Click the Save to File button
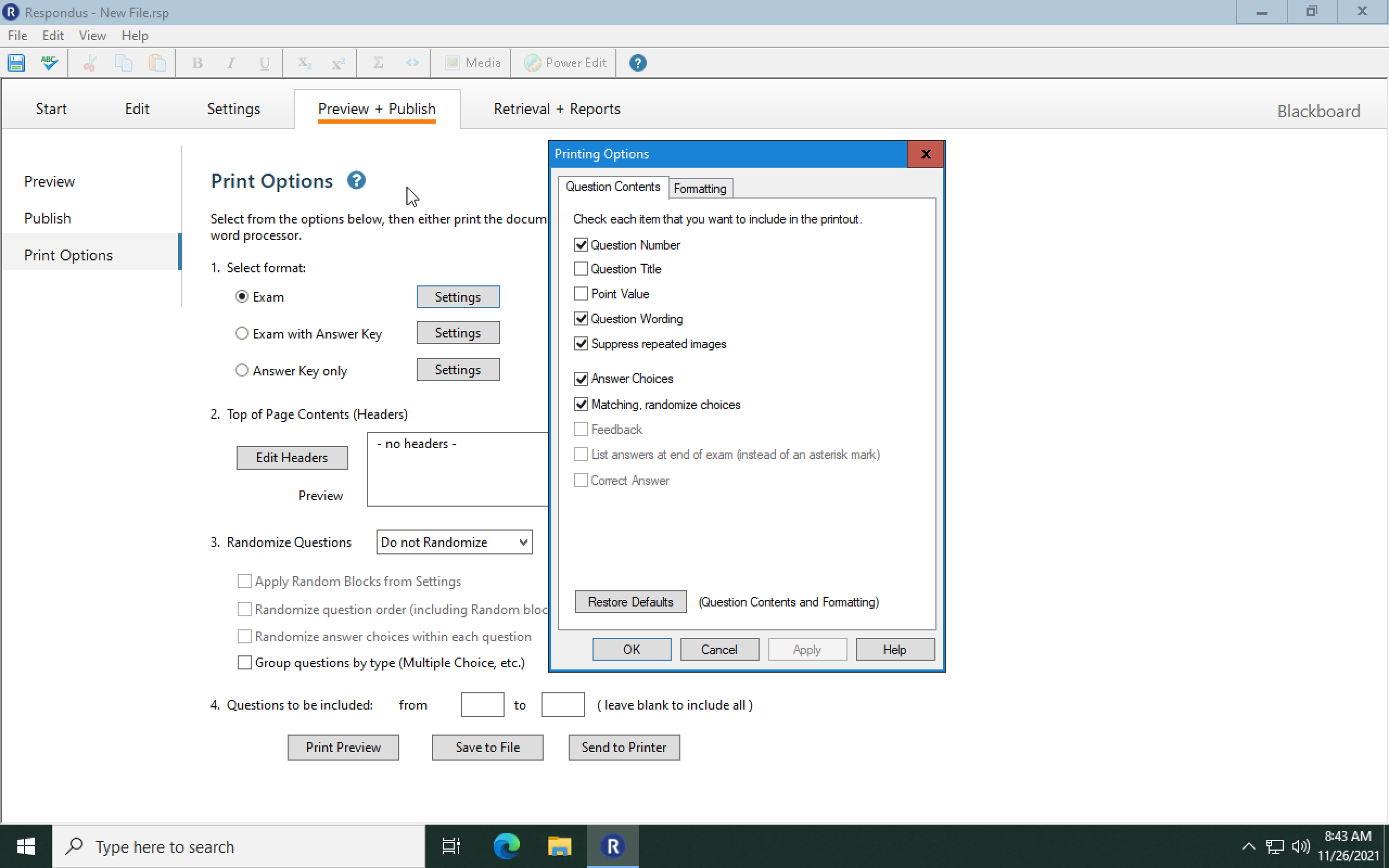The width and height of the screenshot is (1389, 868). click(487, 747)
